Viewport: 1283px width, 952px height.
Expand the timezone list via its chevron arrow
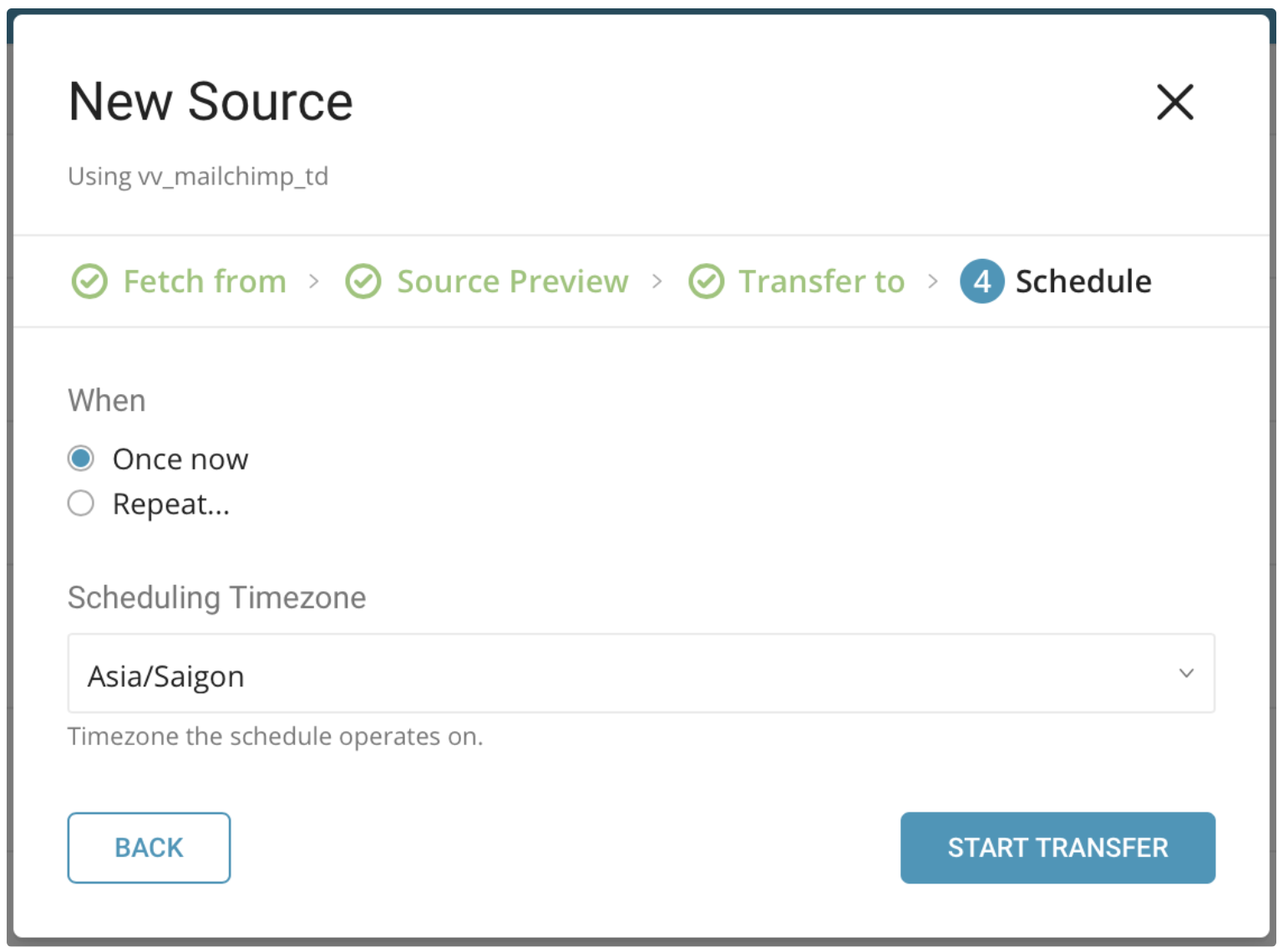click(x=1186, y=673)
